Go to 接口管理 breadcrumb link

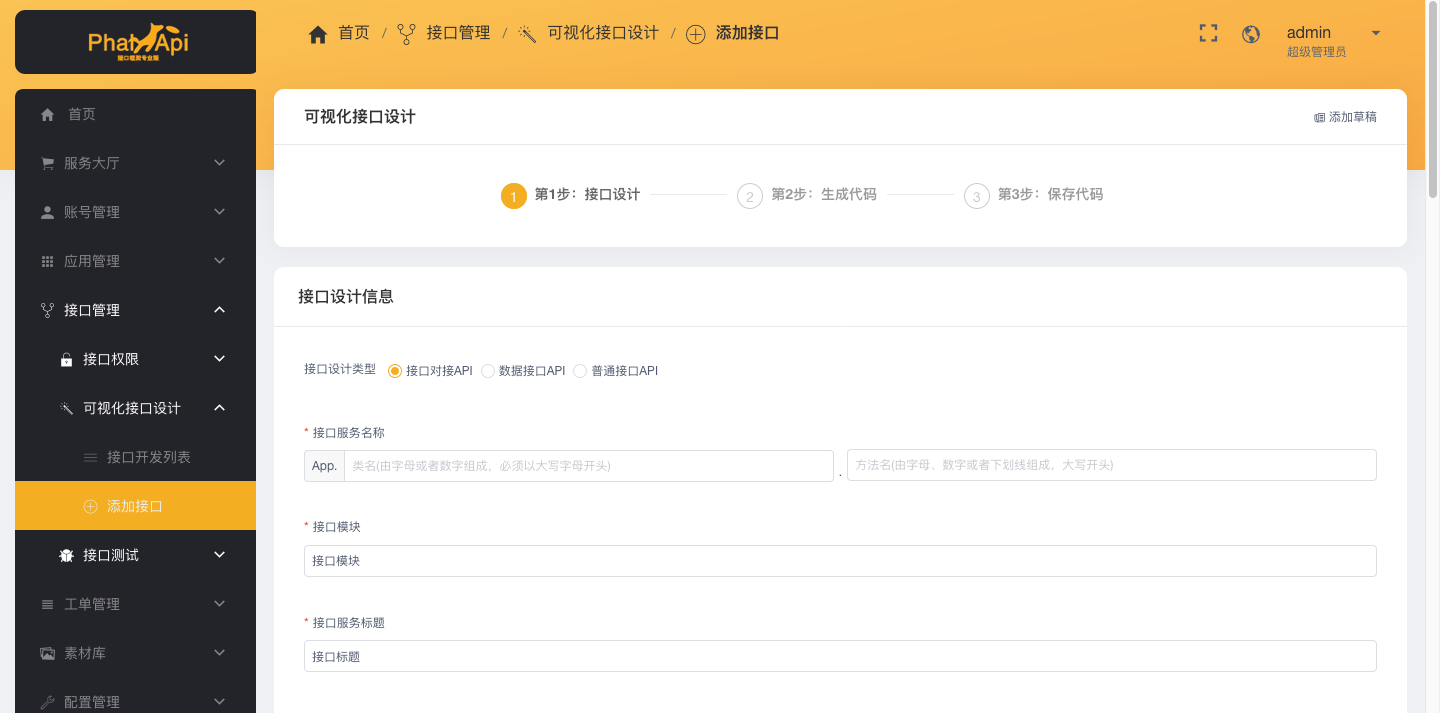click(458, 33)
